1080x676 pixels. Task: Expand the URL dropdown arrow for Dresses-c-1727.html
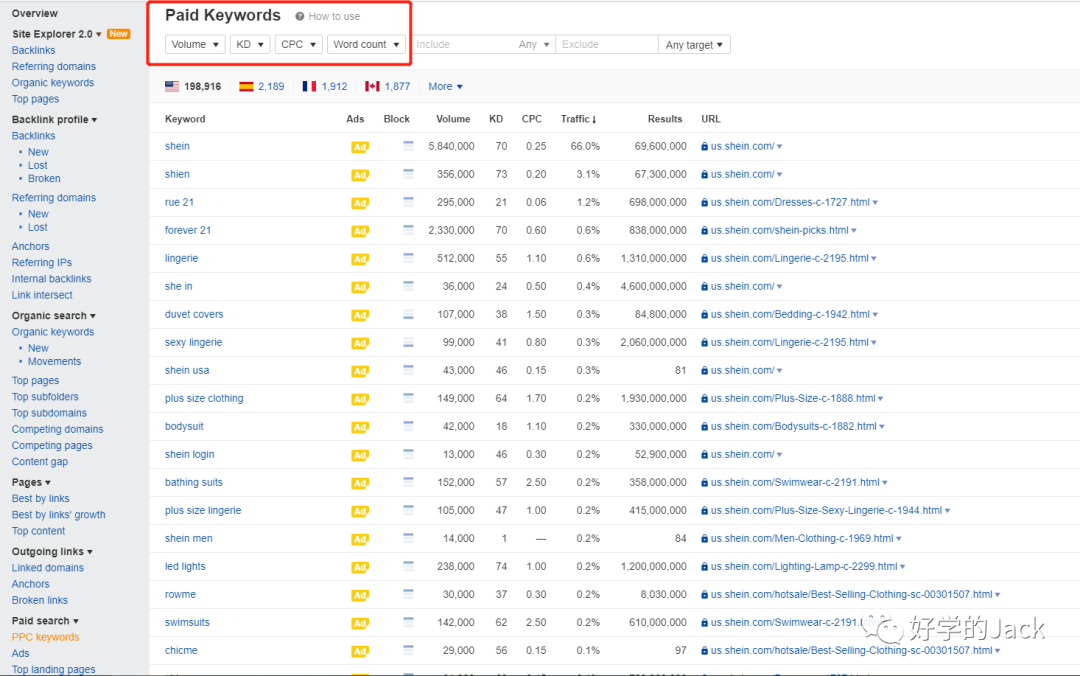click(x=875, y=203)
